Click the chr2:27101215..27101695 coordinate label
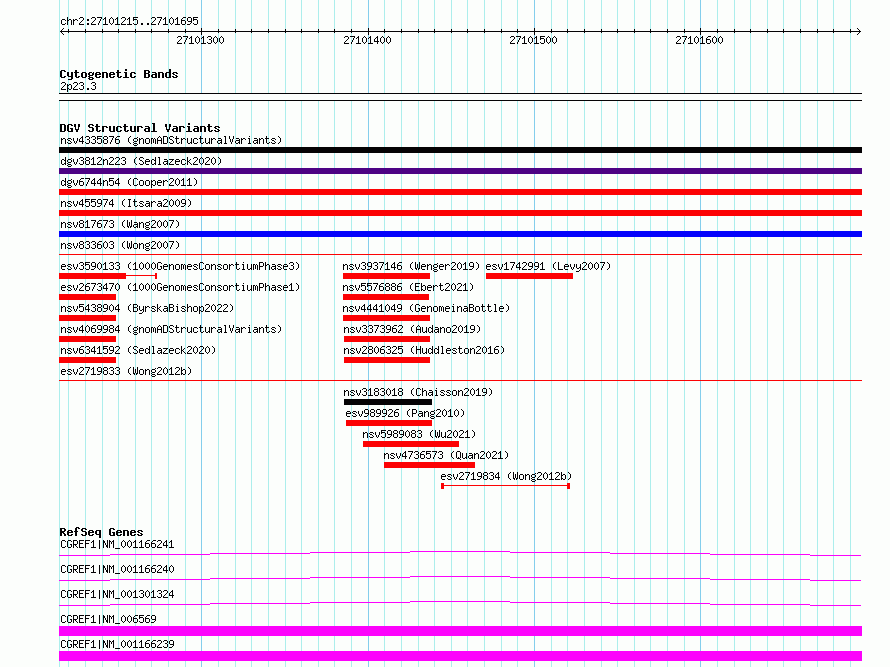Image resolution: width=890 pixels, height=667 pixels. tap(129, 21)
